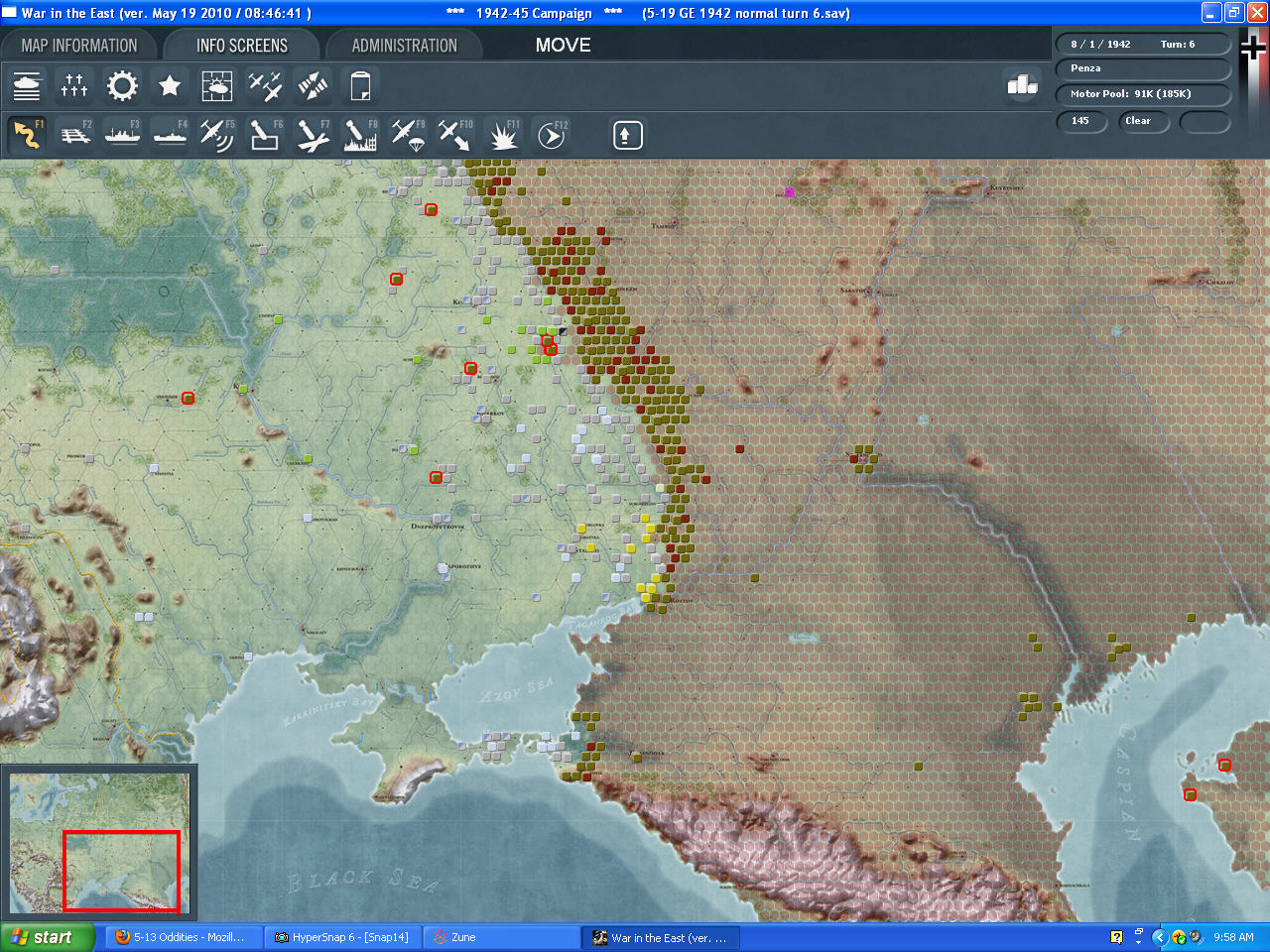Select the F4 amphibious ship mode

[x=171, y=135]
